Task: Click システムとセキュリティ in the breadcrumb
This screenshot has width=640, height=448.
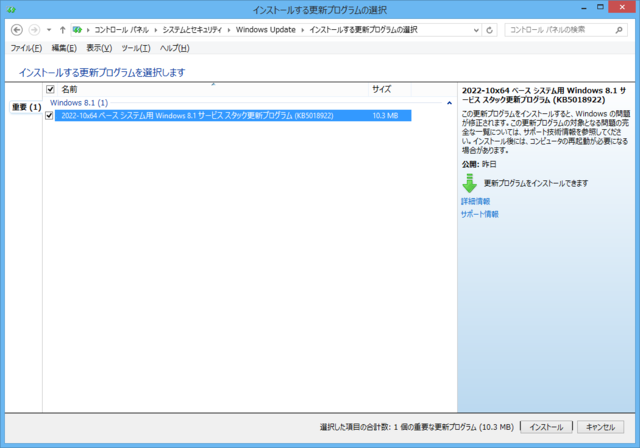Action: coord(192,30)
